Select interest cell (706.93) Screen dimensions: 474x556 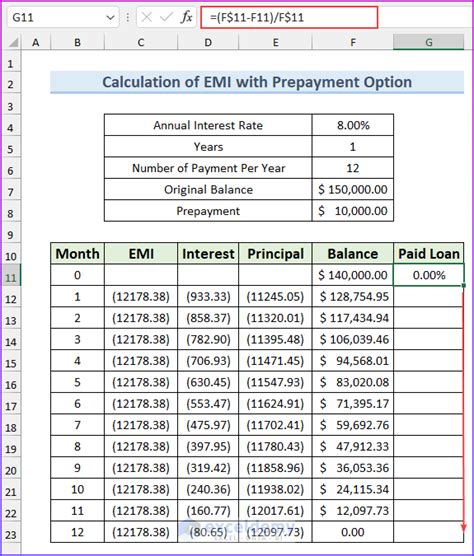[208, 361]
